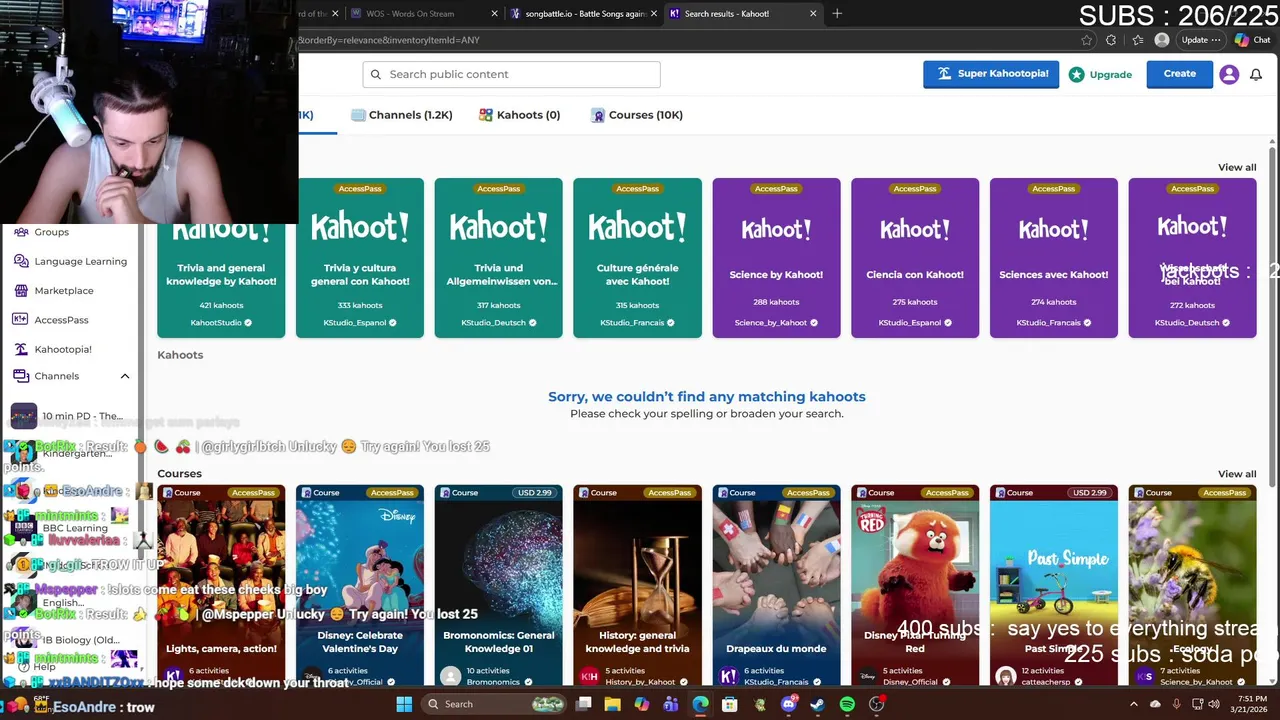The height and width of the screenshot is (720, 1280).
Task: Open Discord from taskbar
Action: tap(788, 704)
